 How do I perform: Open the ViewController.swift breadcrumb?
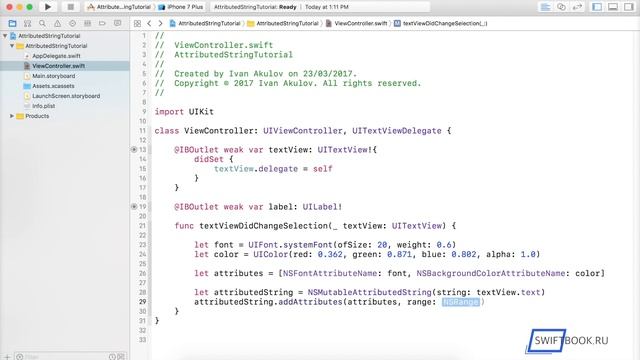pos(356,23)
